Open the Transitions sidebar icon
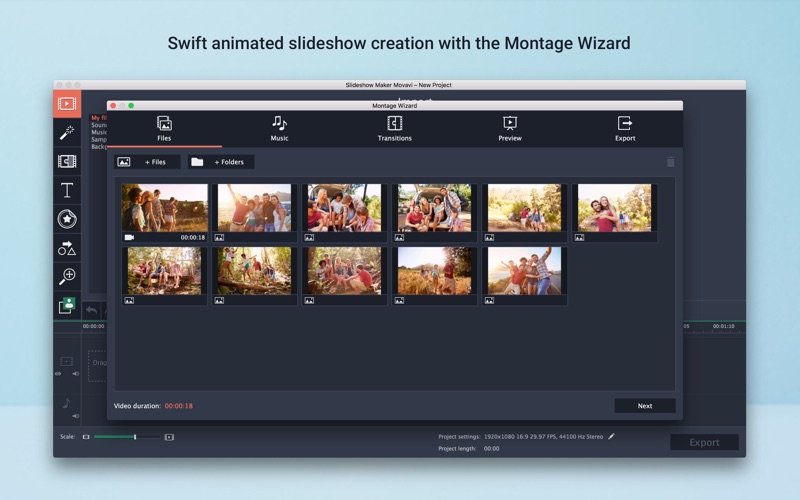The image size is (800, 500). [x=67, y=161]
